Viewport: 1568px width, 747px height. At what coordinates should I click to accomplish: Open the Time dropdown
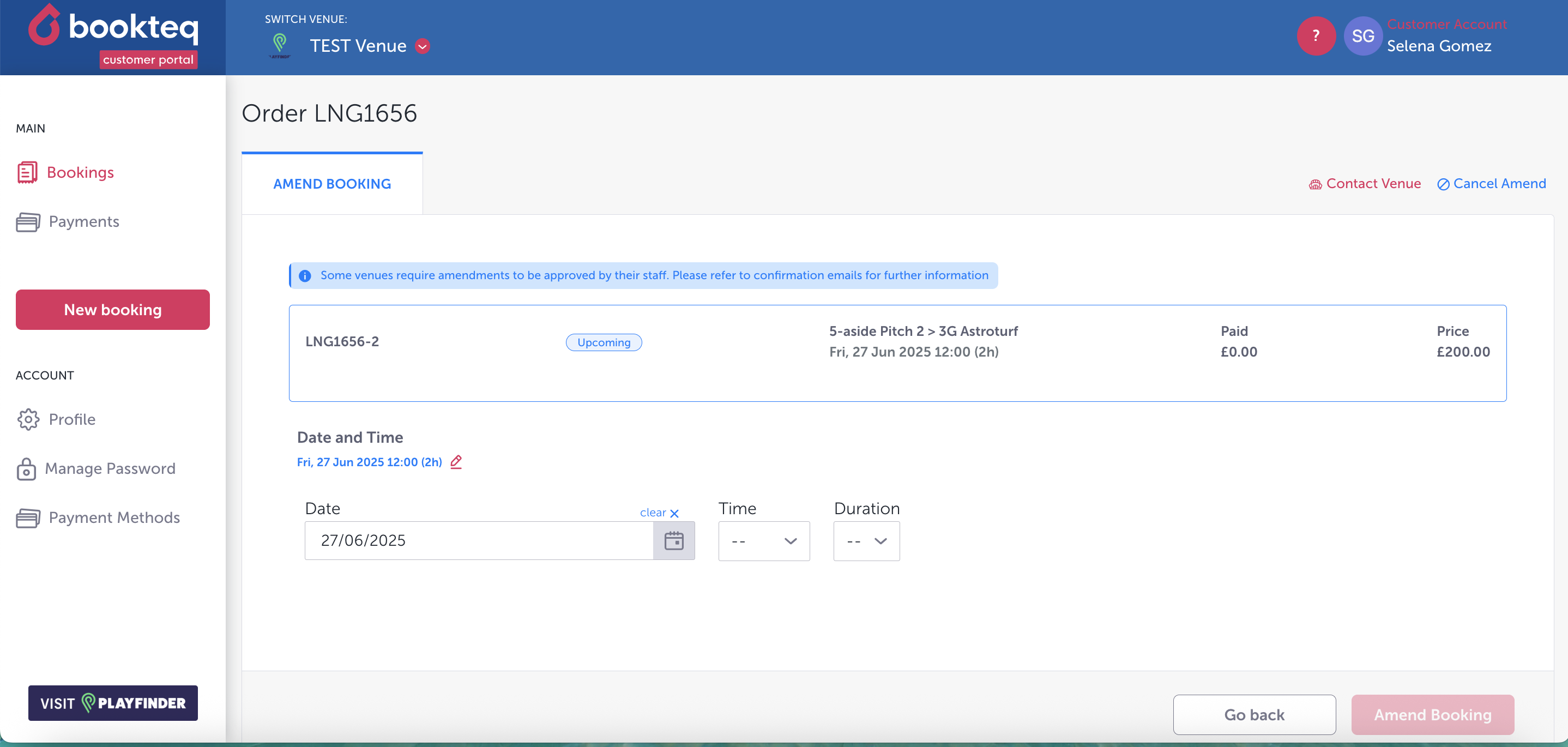764,540
